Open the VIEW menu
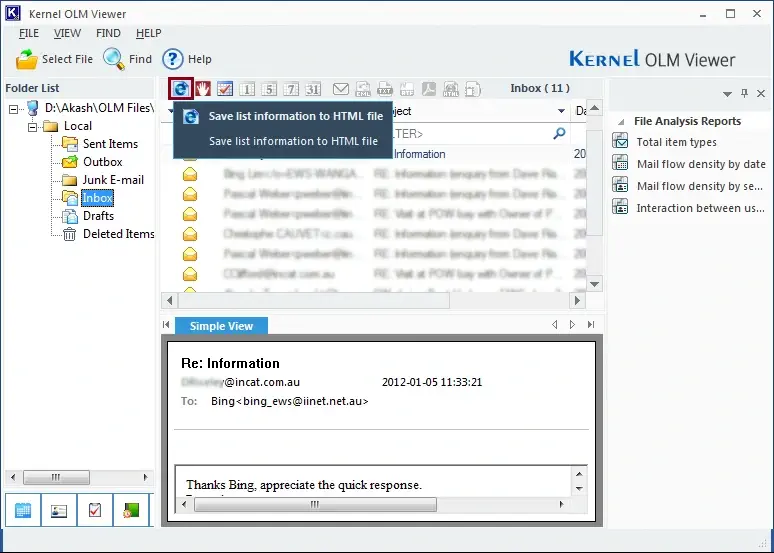The image size is (774, 553). point(67,33)
